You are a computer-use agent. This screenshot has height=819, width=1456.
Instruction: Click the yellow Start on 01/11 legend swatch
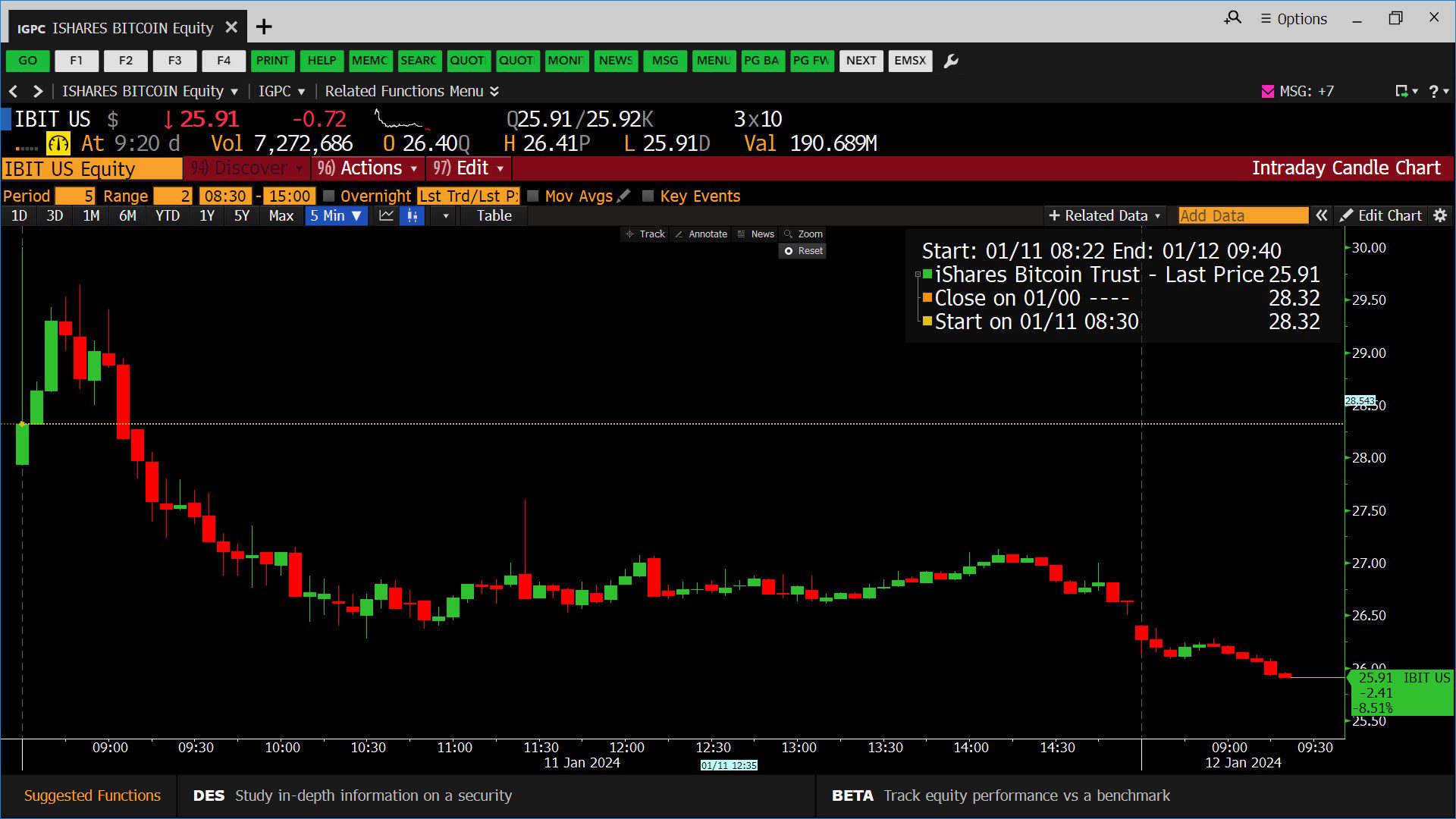click(927, 322)
